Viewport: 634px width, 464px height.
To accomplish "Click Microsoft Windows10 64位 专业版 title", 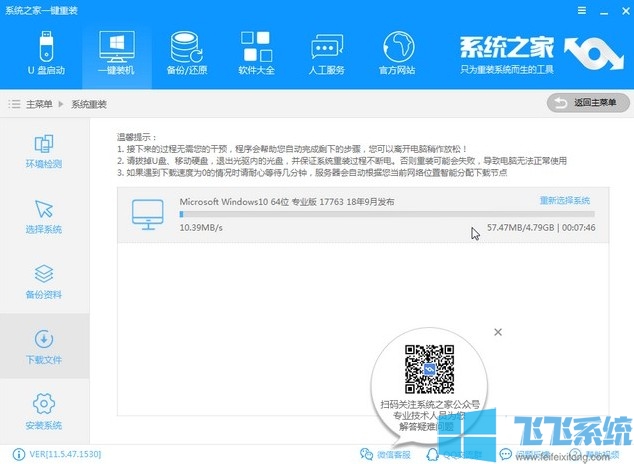I will tap(287, 202).
